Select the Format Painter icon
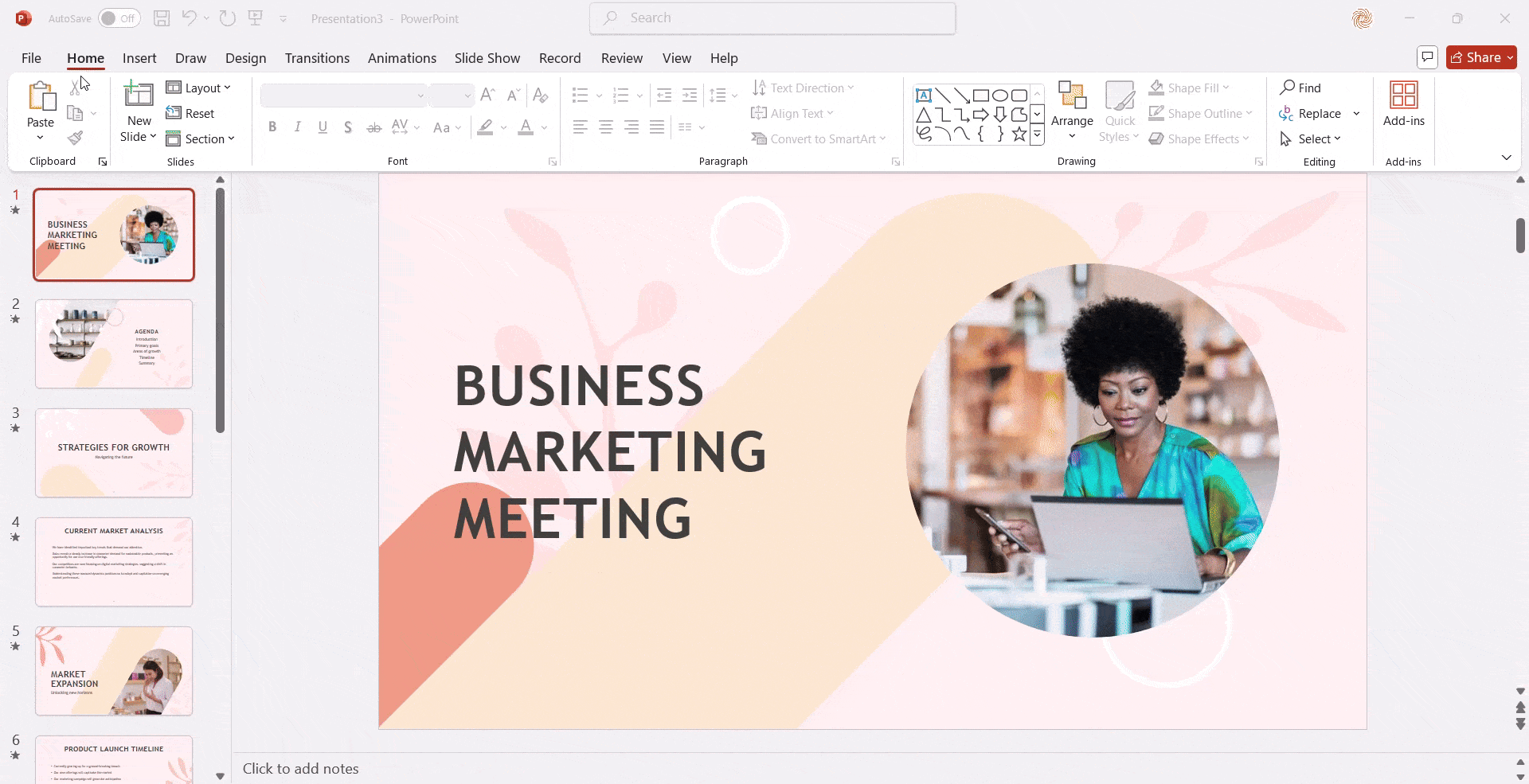The image size is (1529, 784). click(x=76, y=138)
